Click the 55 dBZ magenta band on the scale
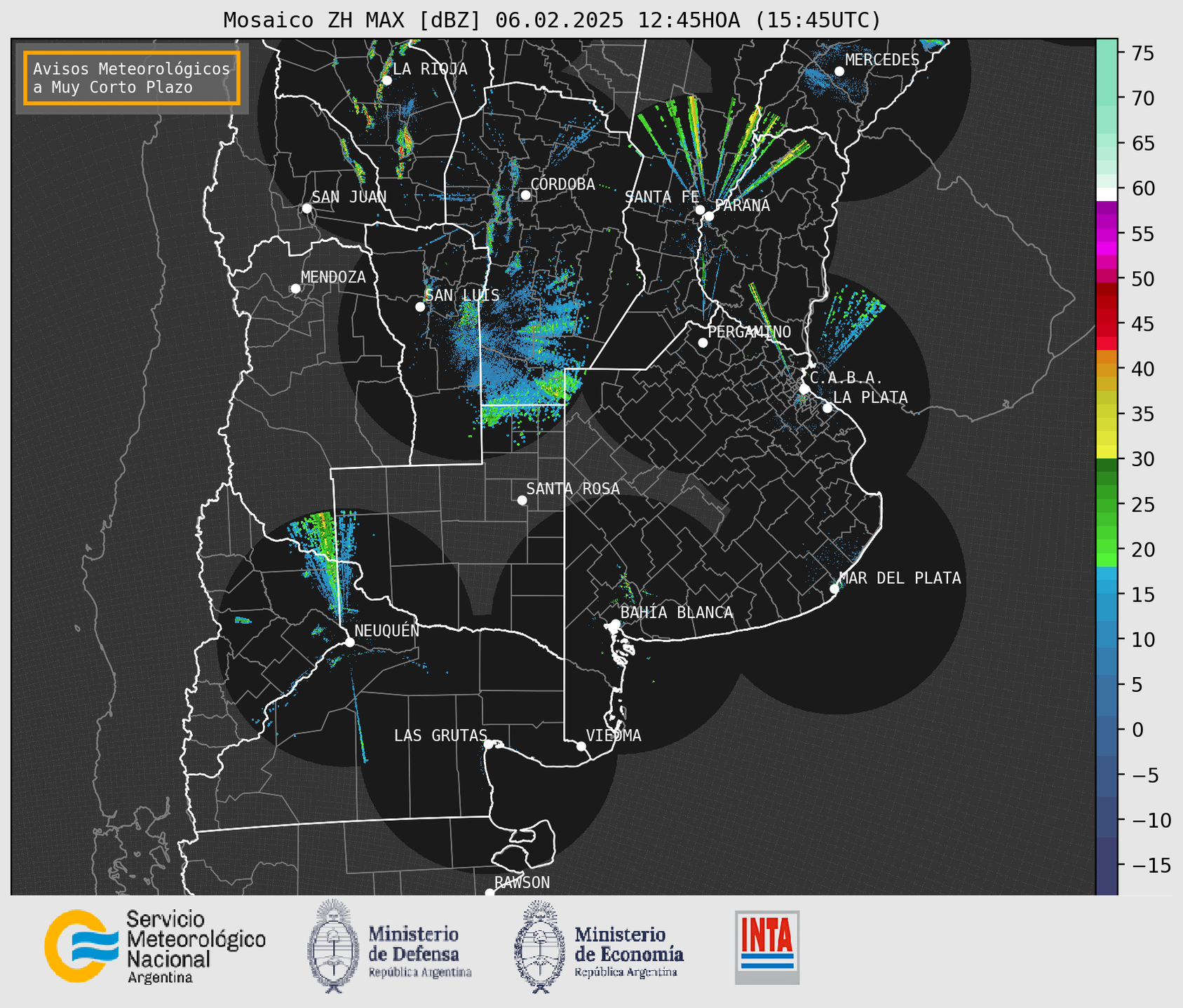Screen dimensions: 1183x1008 tap(1107, 234)
